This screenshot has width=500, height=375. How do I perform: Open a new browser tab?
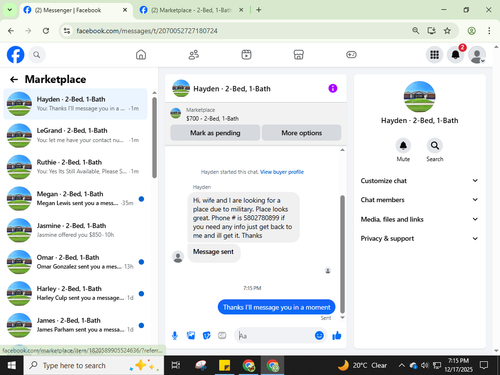[x=259, y=10]
